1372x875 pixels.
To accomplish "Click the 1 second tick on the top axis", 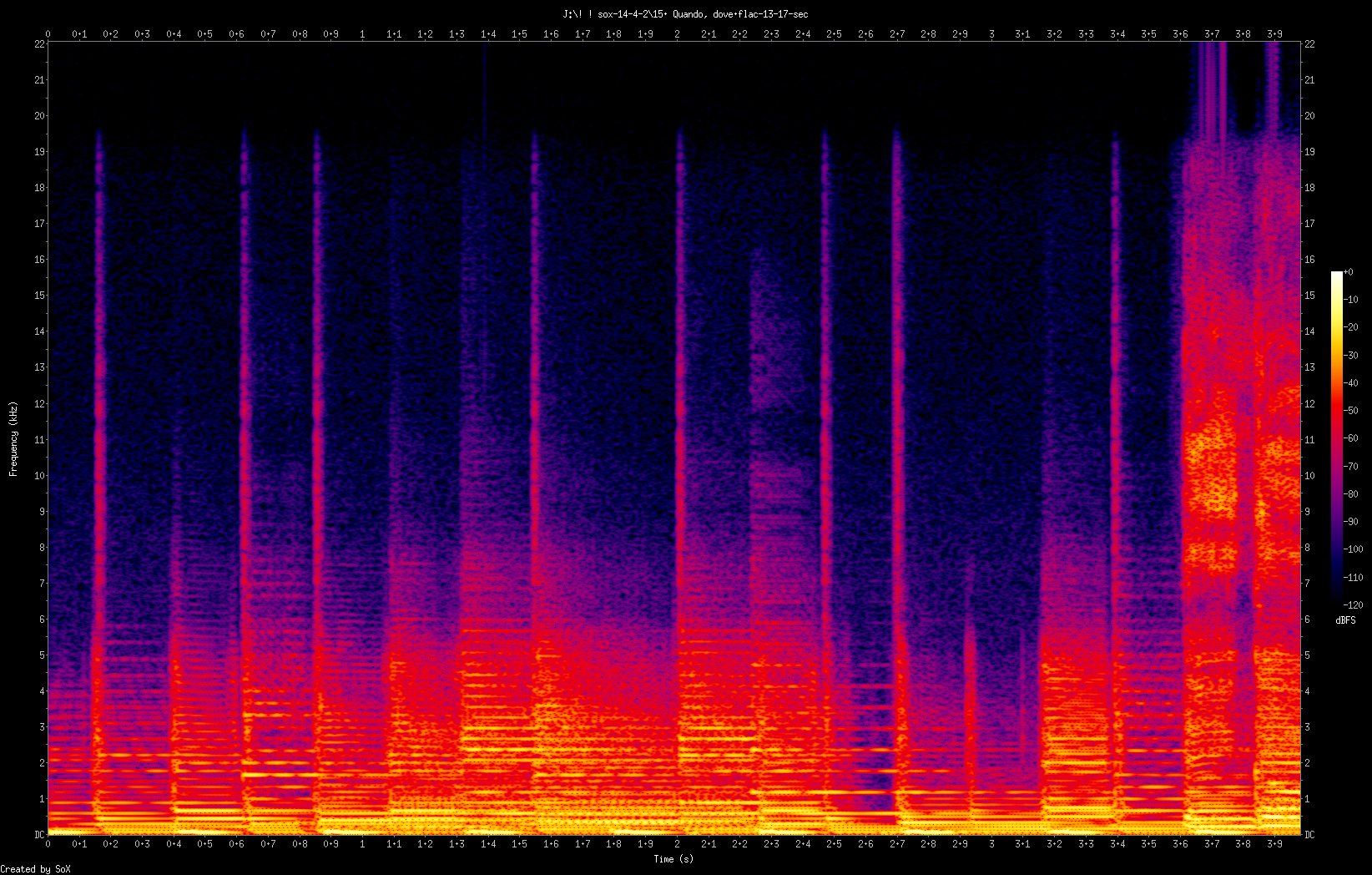I will (361, 33).
